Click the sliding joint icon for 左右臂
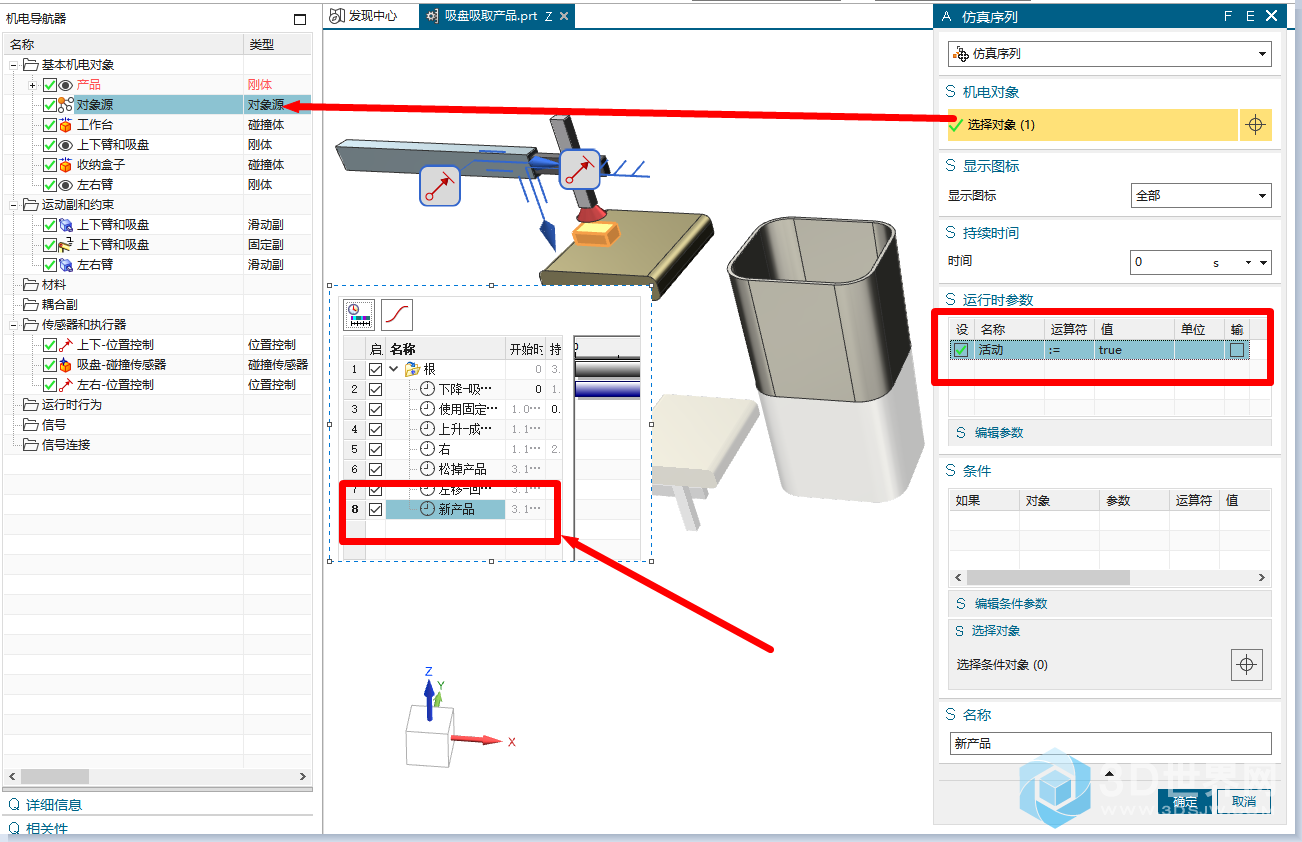 click(66, 265)
